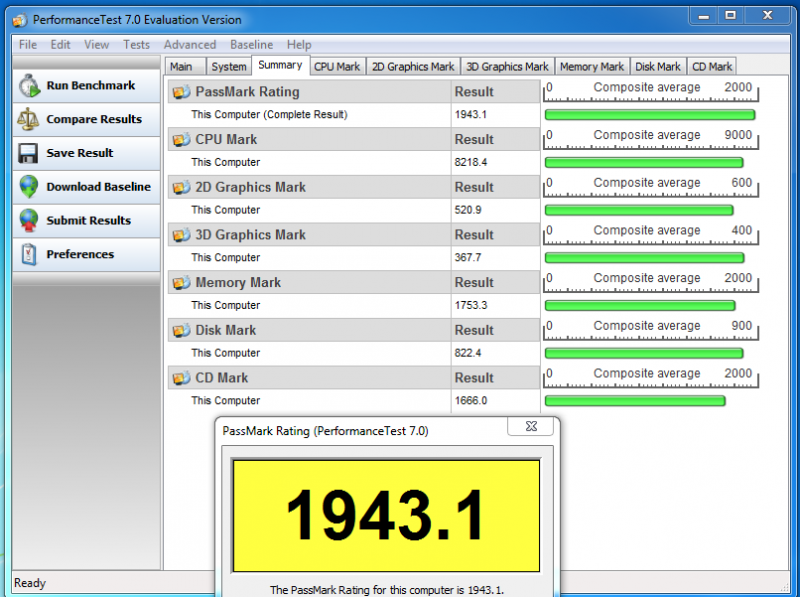Select This Computer (Complete Result) row

click(354, 115)
